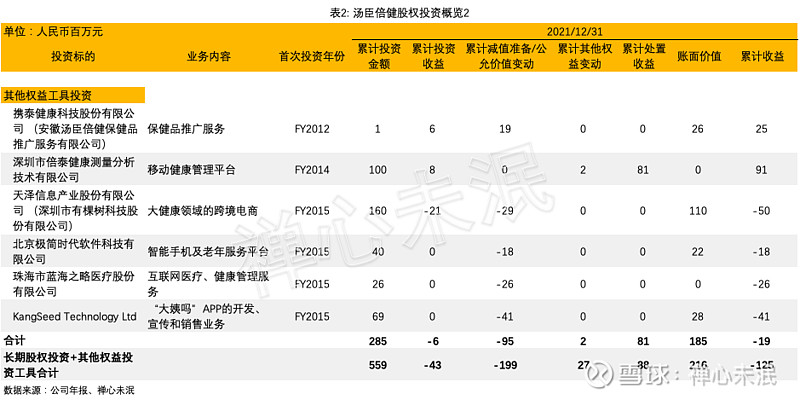Viewport: 800px width, 400px height.
Task: Click FY2015 in the 天泽信息 row
Action: (312, 210)
